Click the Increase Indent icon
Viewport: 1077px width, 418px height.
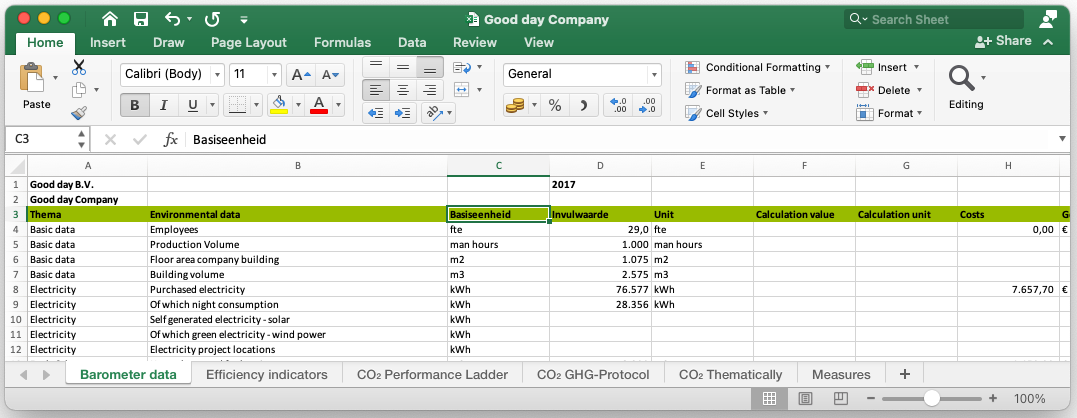point(403,113)
